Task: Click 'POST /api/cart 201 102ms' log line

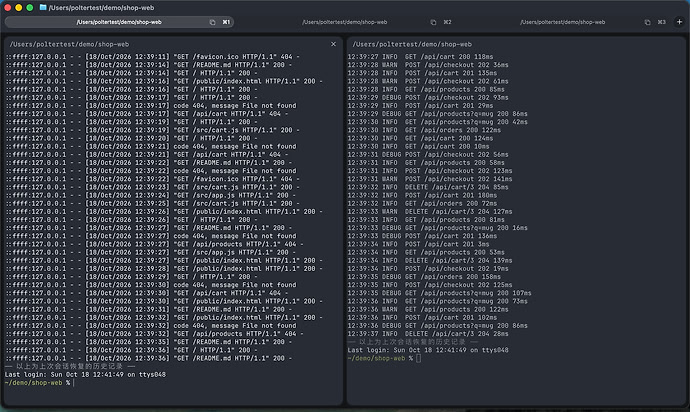Action: pos(422,317)
